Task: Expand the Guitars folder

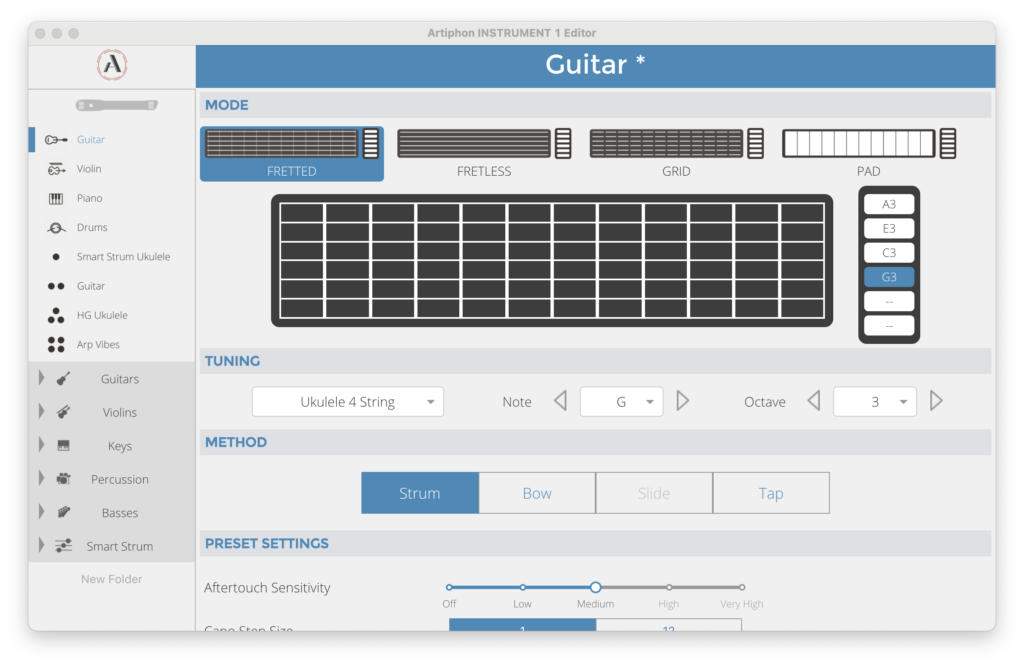Action: [42, 379]
